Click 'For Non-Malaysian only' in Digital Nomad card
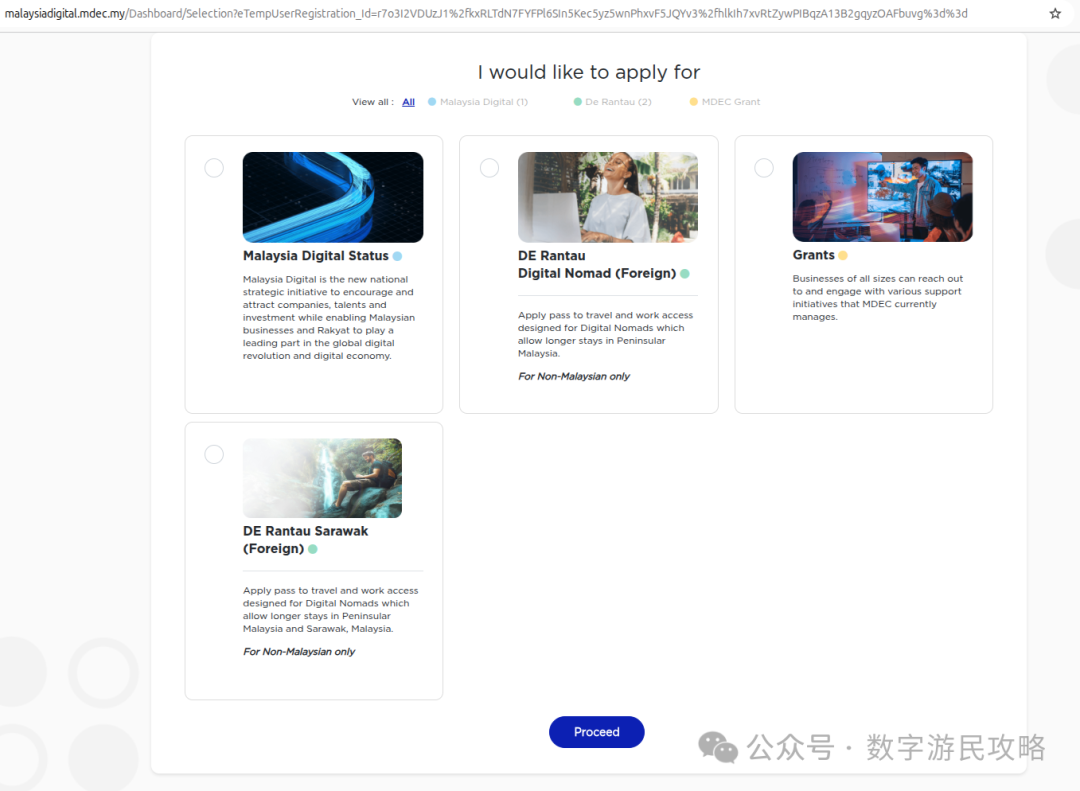This screenshot has height=791, width=1080. (574, 376)
